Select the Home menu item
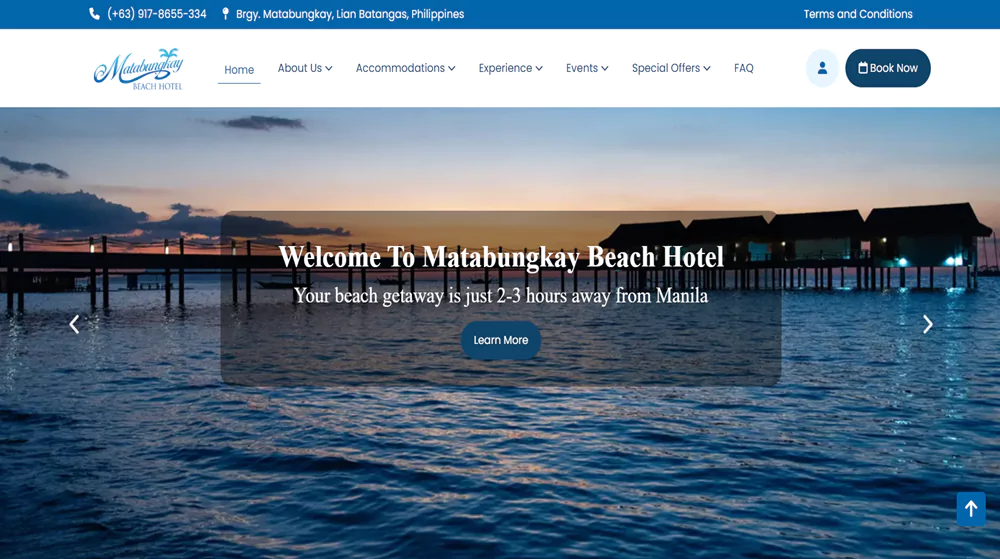Screen dimensions: 1000x559 pyautogui.click(x=239, y=70)
